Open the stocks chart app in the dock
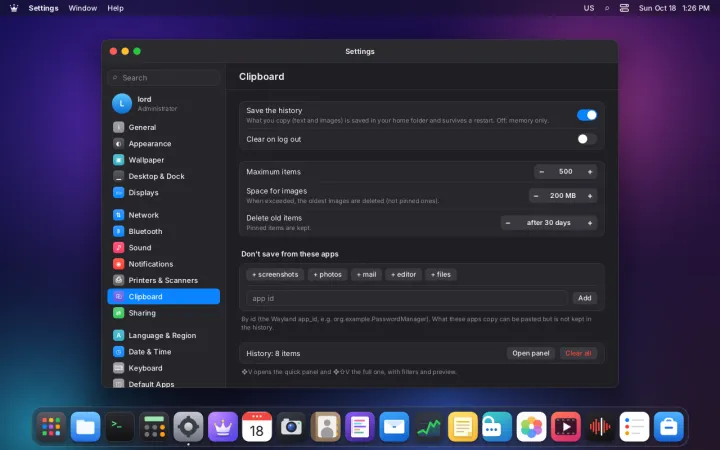Screen dimensions: 720x450 tap(428, 427)
